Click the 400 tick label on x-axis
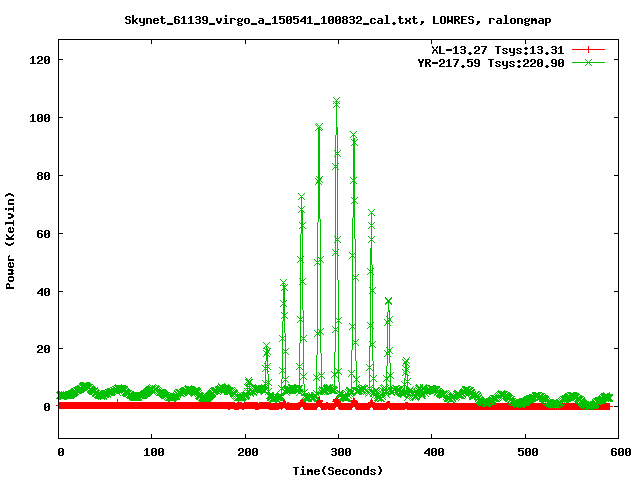The image size is (640, 480). coord(432,453)
